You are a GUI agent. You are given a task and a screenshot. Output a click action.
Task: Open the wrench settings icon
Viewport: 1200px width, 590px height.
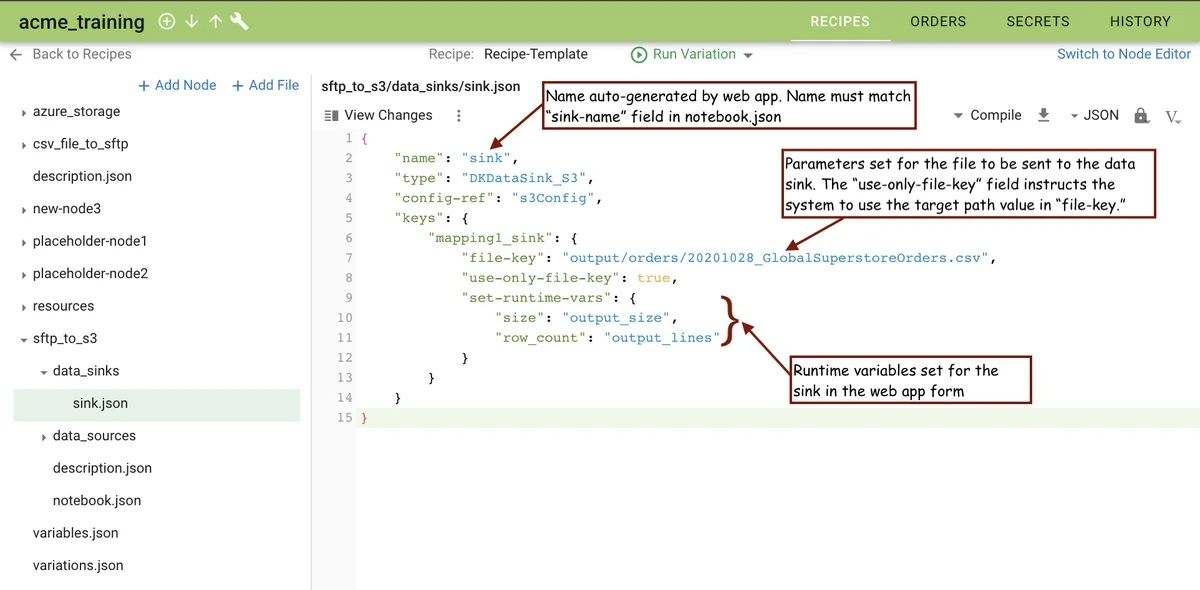point(239,21)
